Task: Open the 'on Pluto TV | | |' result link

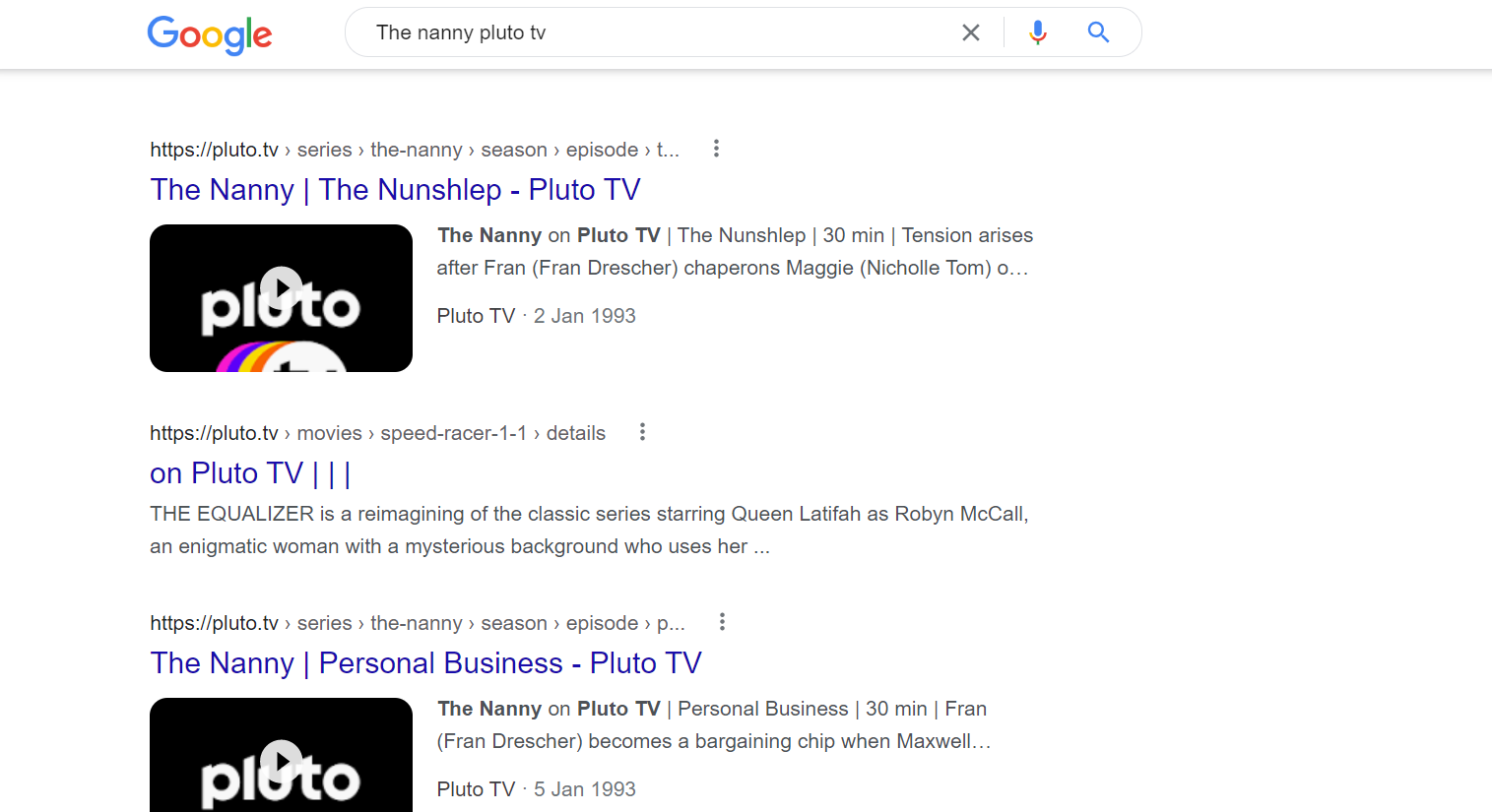Action: coord(250,473)
